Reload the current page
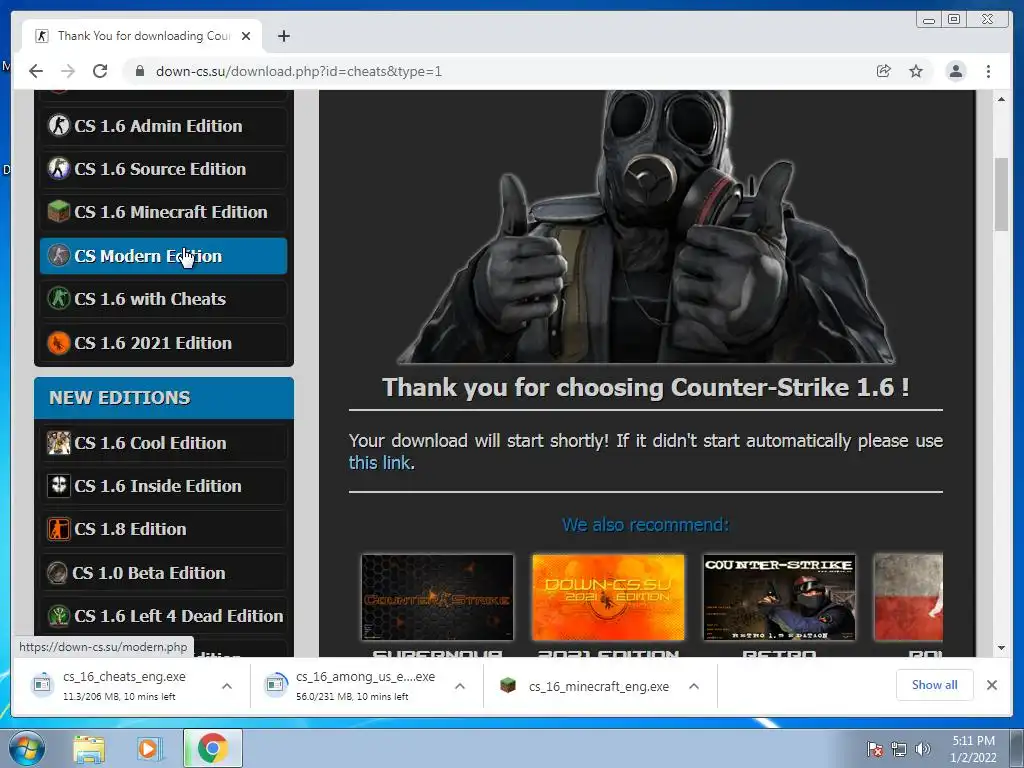Viewport: 1024px width, 768px height. tap(99, 71)
